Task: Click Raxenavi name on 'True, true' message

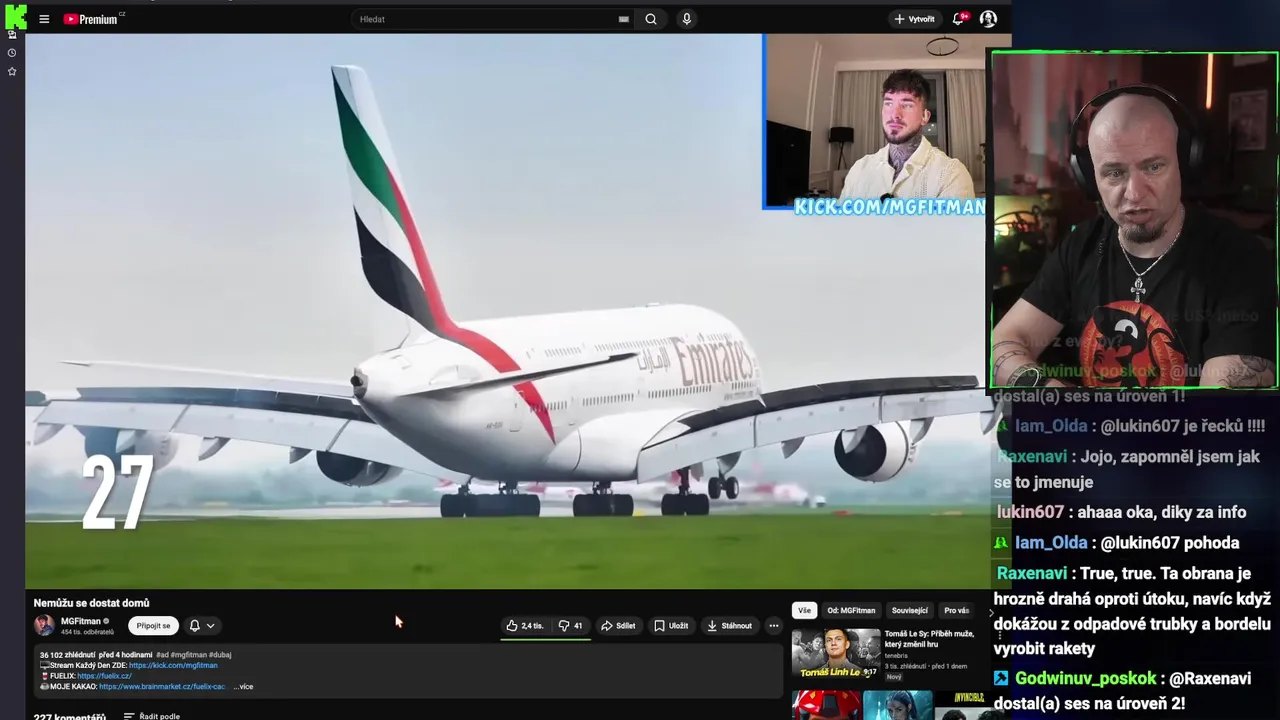Action: [1032, 574]
